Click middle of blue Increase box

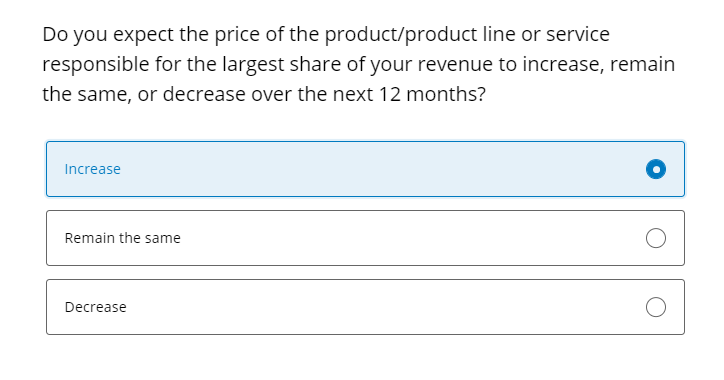coord(365,169)
